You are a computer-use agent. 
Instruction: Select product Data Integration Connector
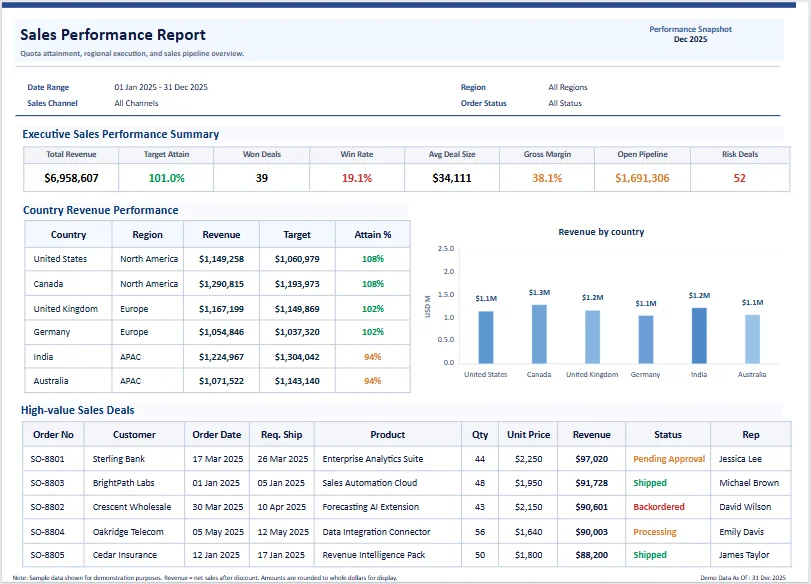[376, 532]
